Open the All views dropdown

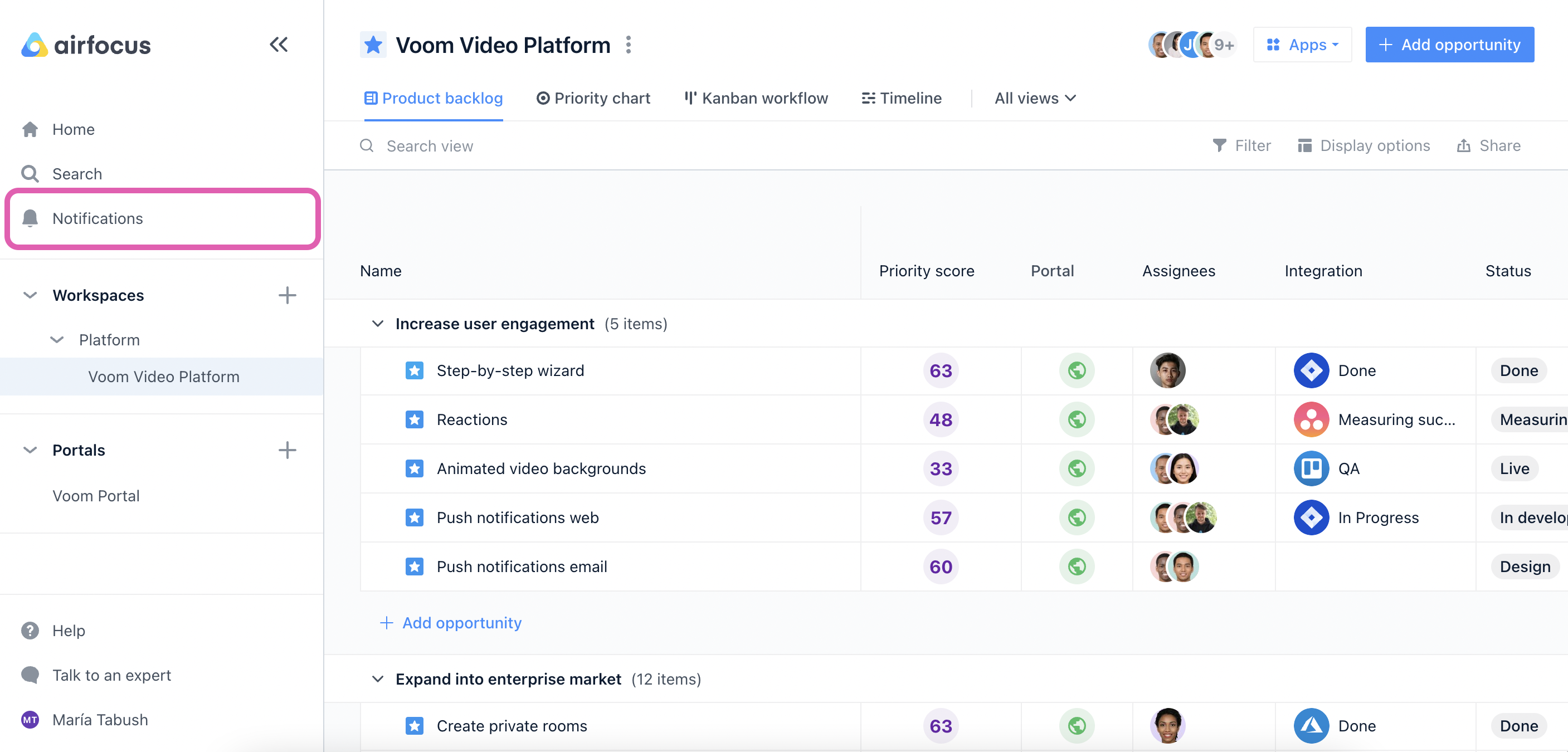[1035, 98]
